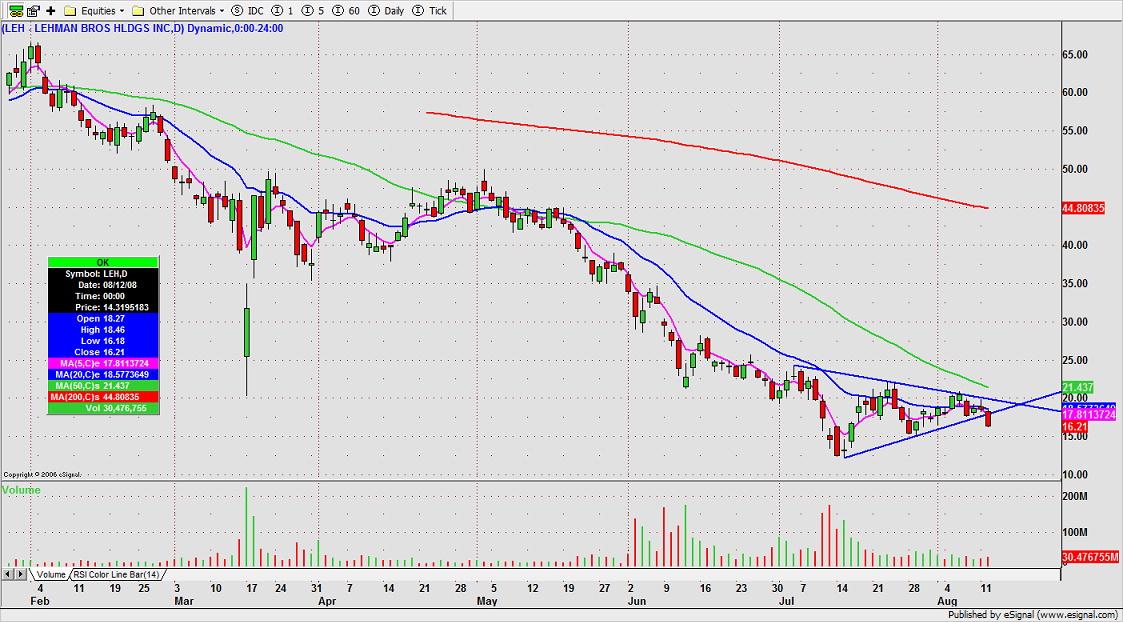The height and width of the screenshot is (622, 1123).
Task: Click the green Volume pane label
Action: [21, 490]
